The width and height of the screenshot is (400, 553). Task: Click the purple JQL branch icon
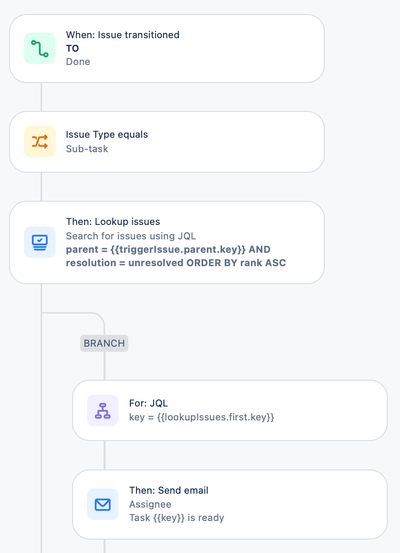(x=103, y=410)
